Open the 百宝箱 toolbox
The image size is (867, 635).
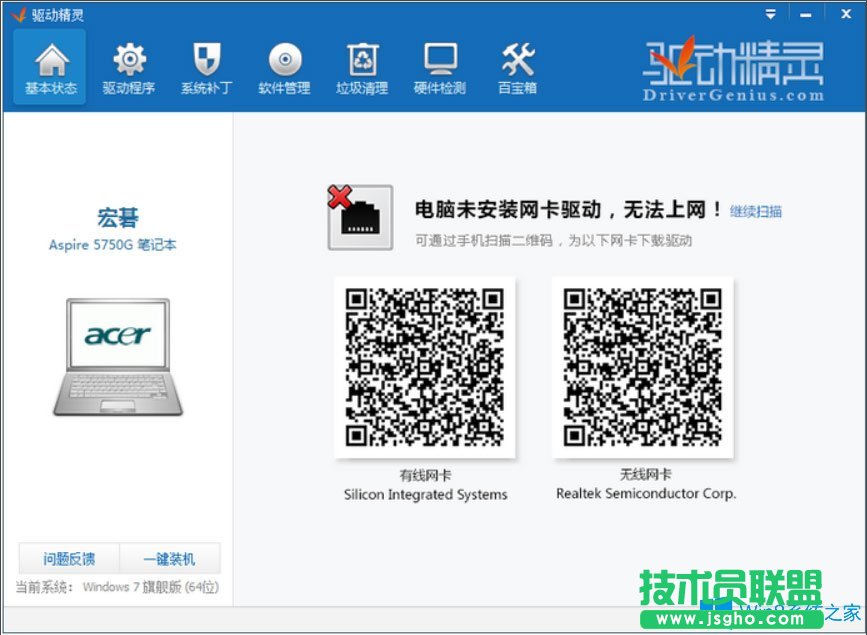pyautogui.click(x=517, y=65)
